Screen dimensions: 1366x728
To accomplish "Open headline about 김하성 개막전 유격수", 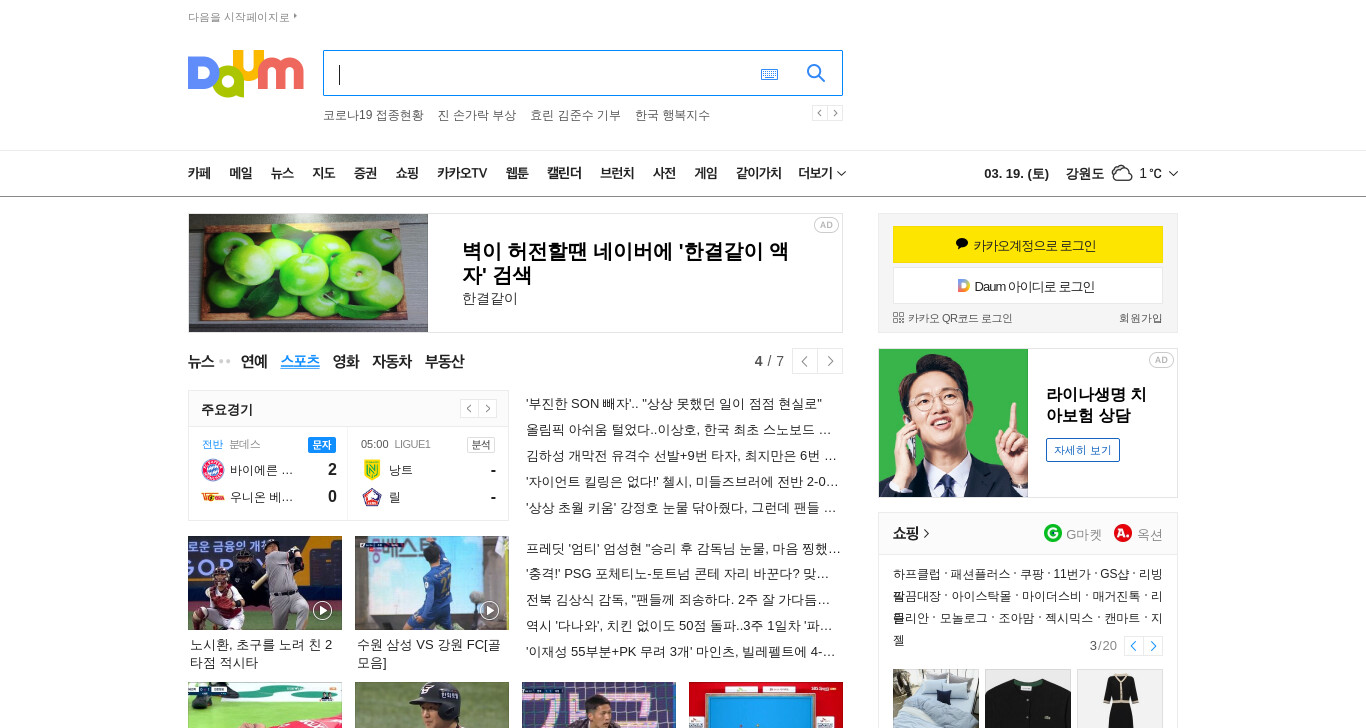I will tap(681, 456).
